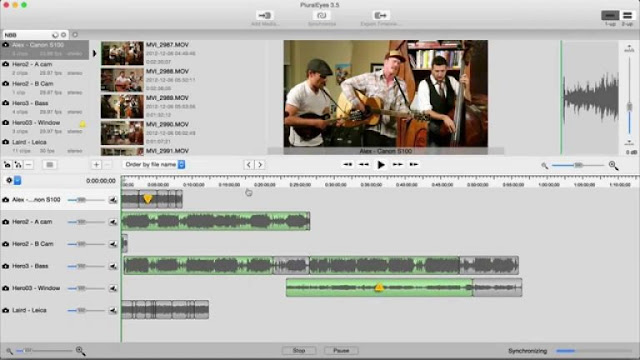Screen dimensions: 640x360
Task: Open the MVI_2987.MOV clip thumbnail
Action: 122,53
